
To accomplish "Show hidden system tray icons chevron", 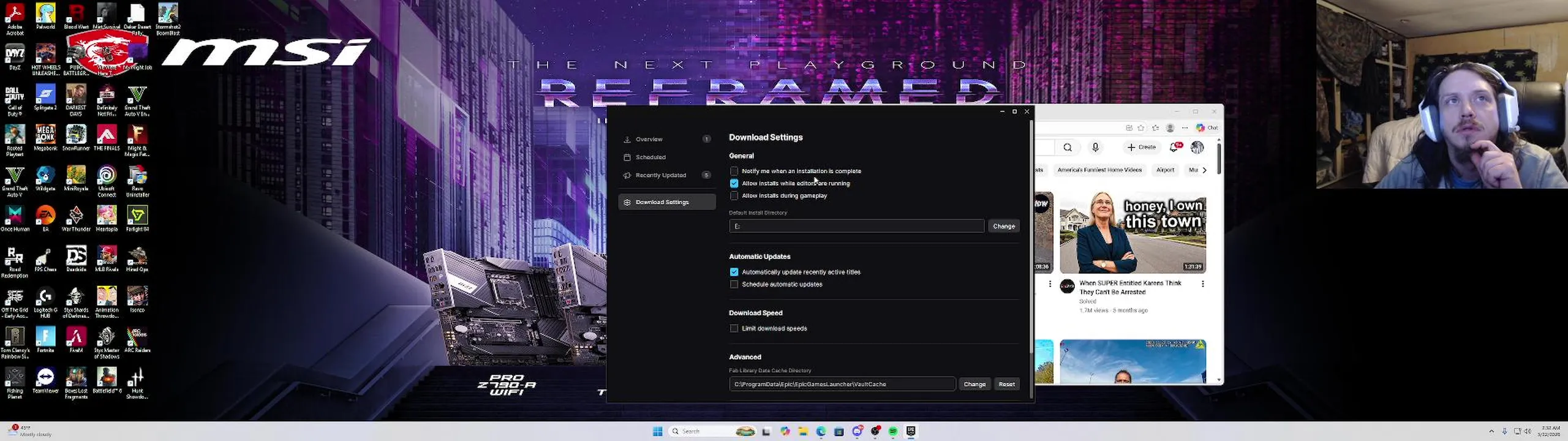I will (1491, 431).
